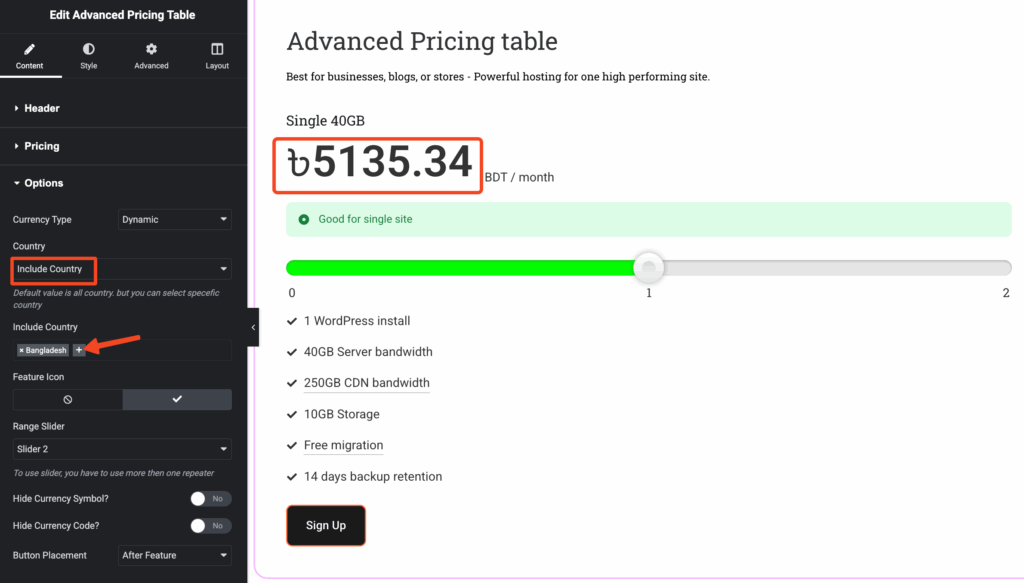The height and width of the screenshot is (583, 1024).
Task: Open the Button Placement dropdown
Action: pyautogui.click(x=175, y=555)
